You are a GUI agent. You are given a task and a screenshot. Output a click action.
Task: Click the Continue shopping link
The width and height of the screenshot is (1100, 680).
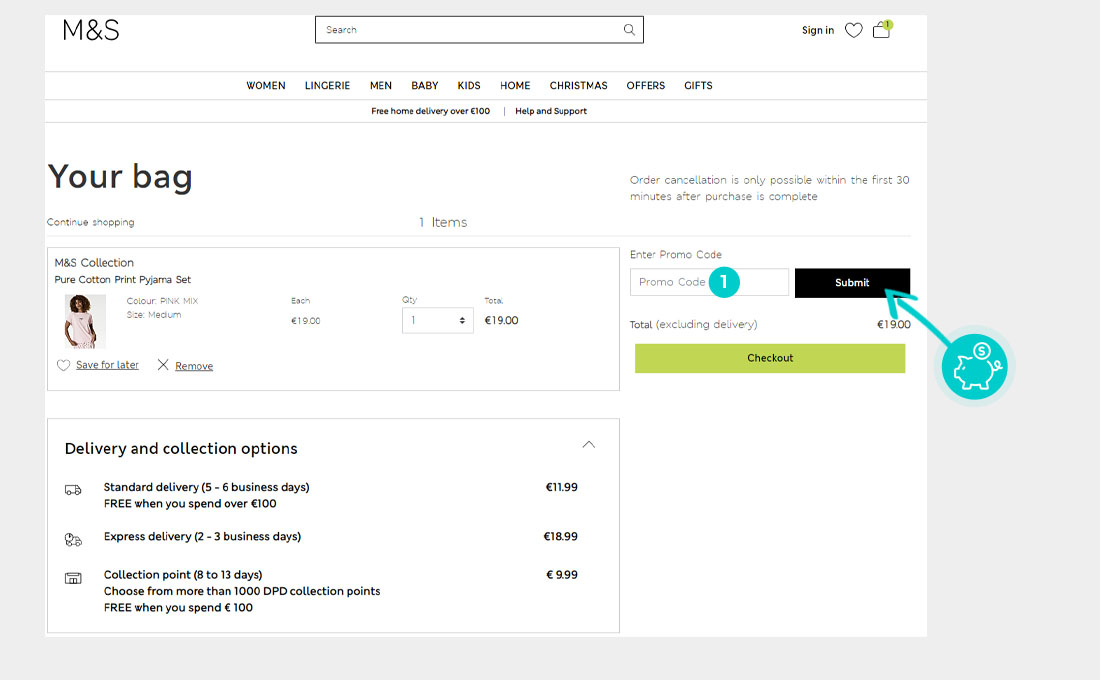click(91, 222)
